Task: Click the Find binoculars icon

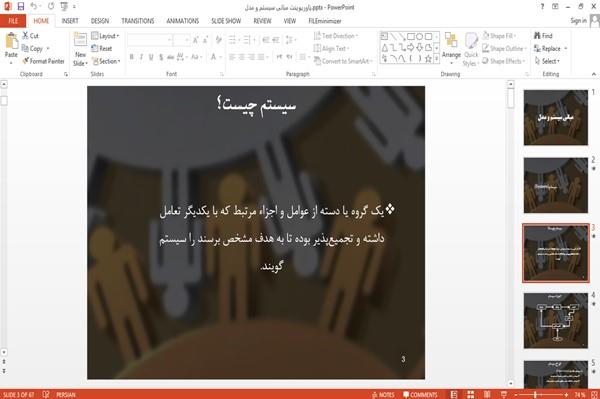Action: click(x=537, y=36)
